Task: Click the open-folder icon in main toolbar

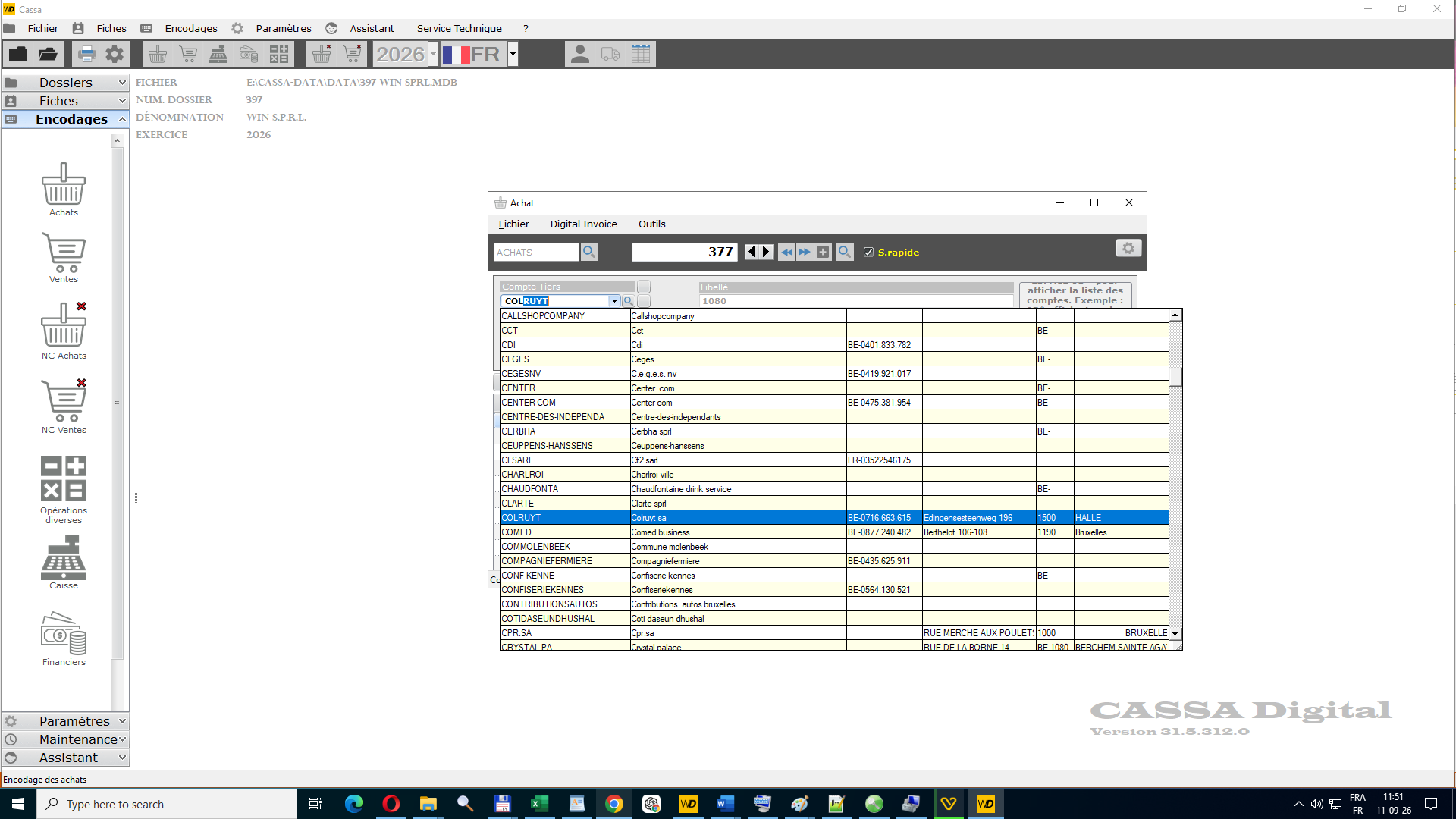Action: coord(48,54)
